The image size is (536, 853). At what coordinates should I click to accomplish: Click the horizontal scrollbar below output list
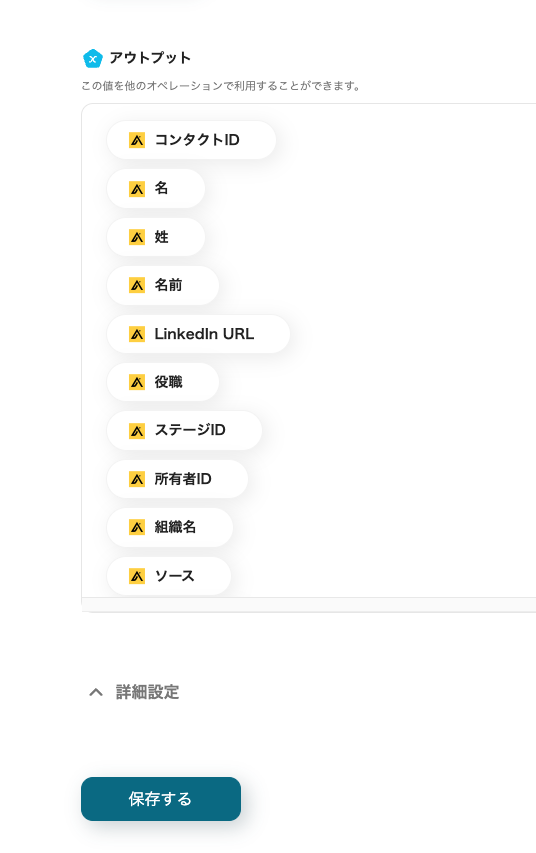point(309,604)
